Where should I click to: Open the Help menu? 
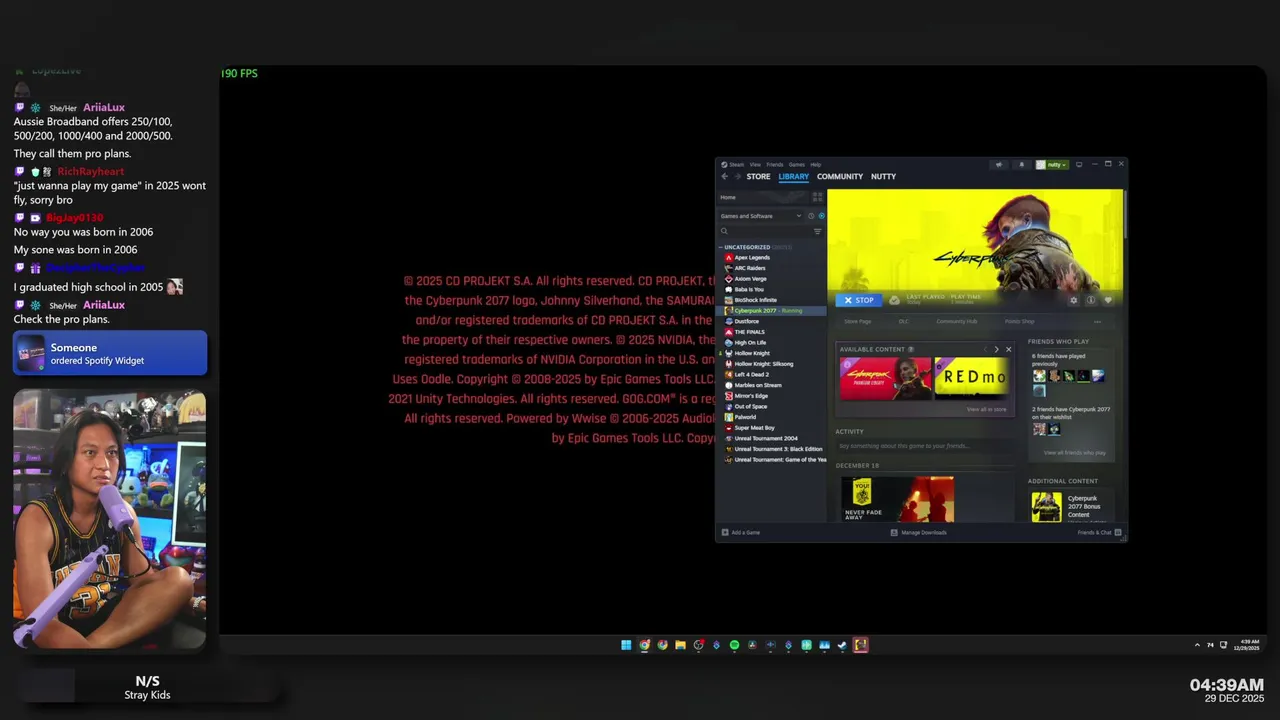(x=816, y=164)
